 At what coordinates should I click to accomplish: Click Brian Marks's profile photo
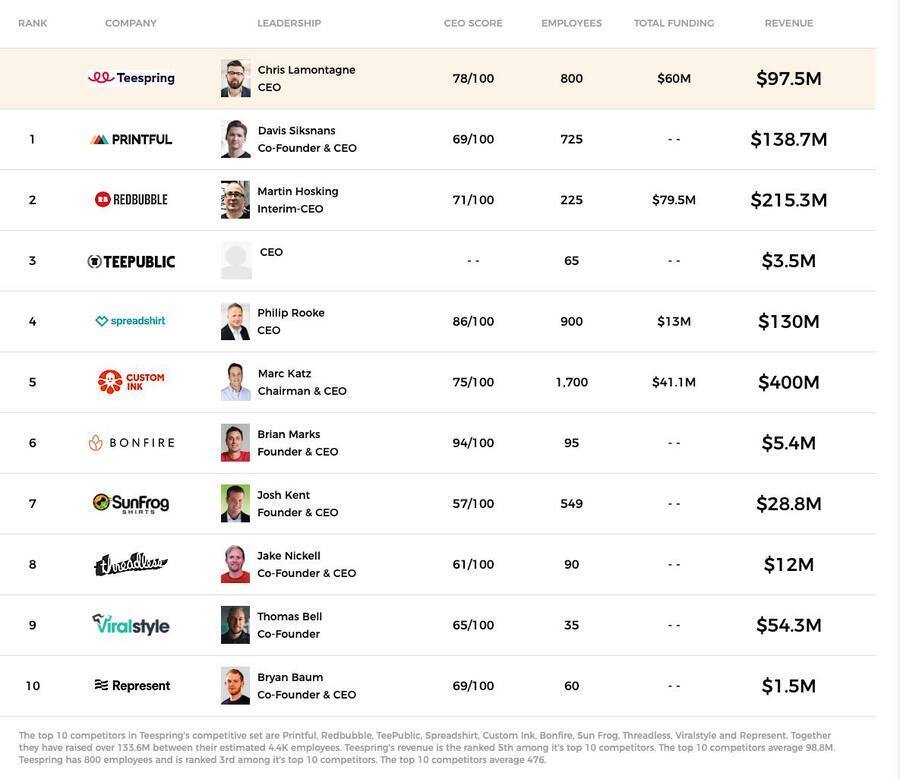click(236, 443)
